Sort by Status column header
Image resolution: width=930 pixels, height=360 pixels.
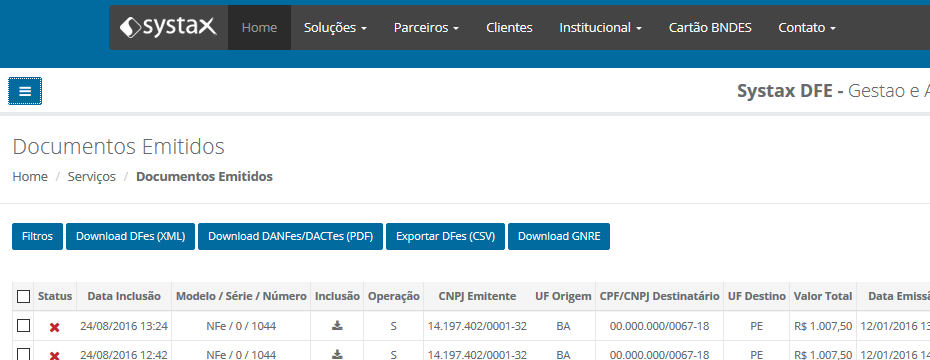coord(55,296)
